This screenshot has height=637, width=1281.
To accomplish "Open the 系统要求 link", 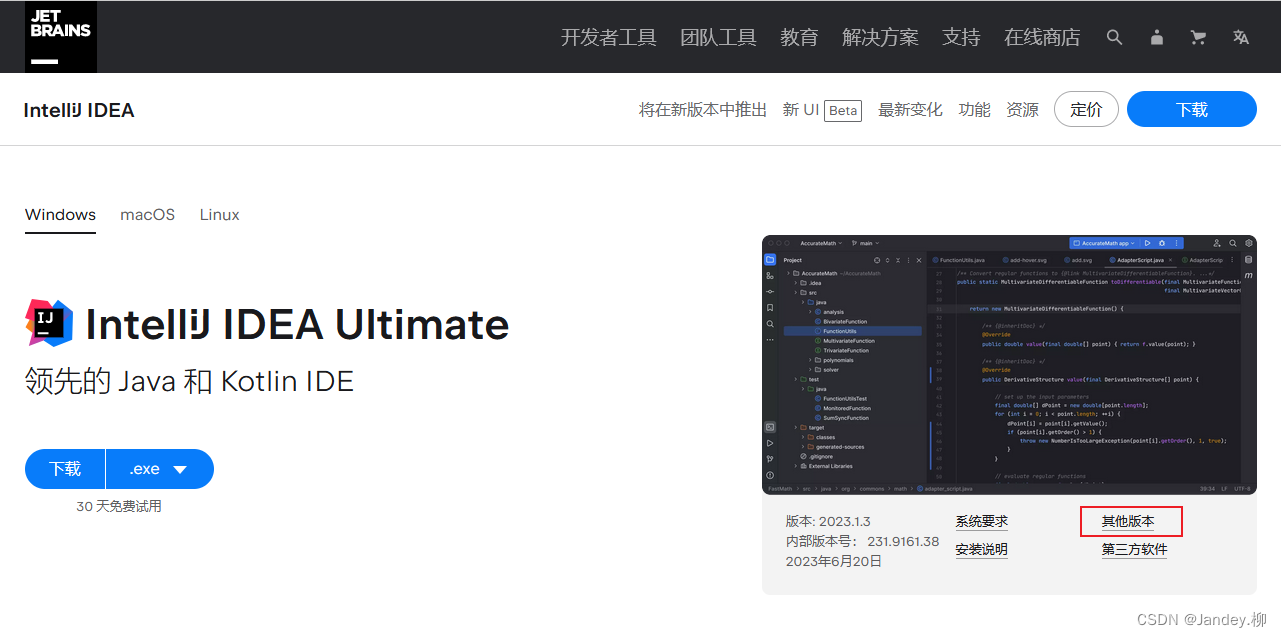I will 981,522.
